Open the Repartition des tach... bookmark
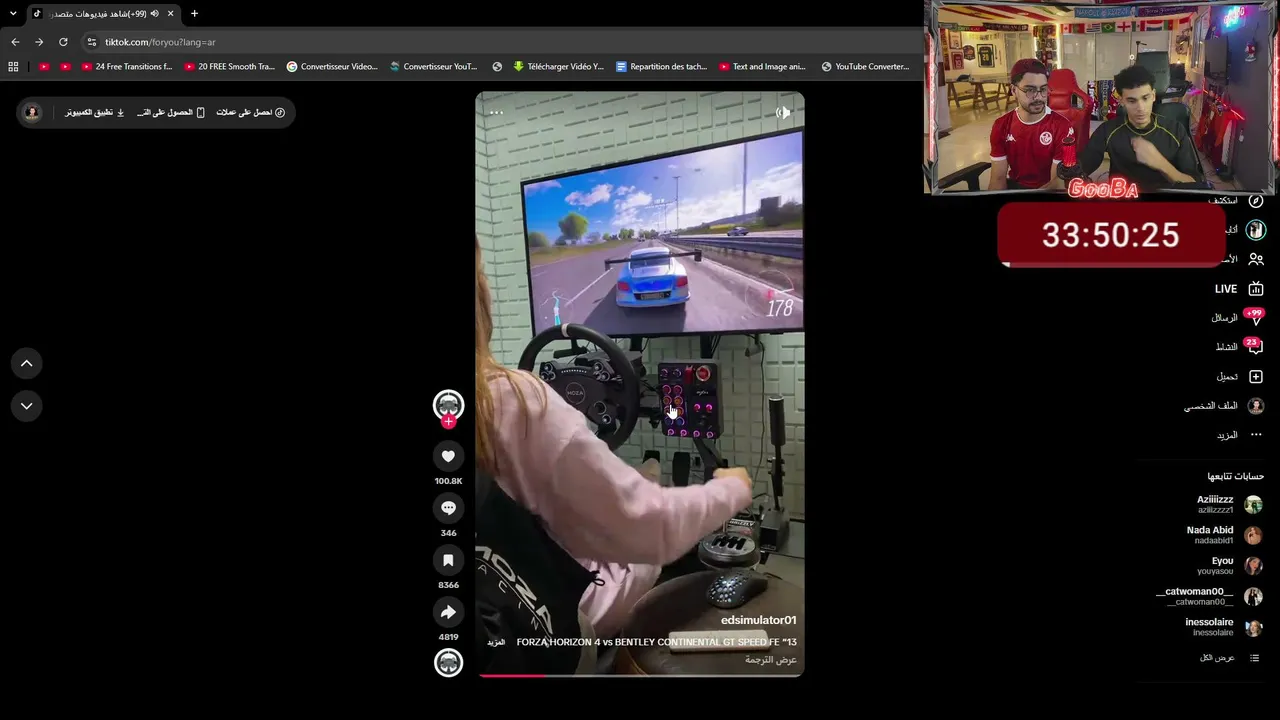1280x720 pixels. [662, 67]
